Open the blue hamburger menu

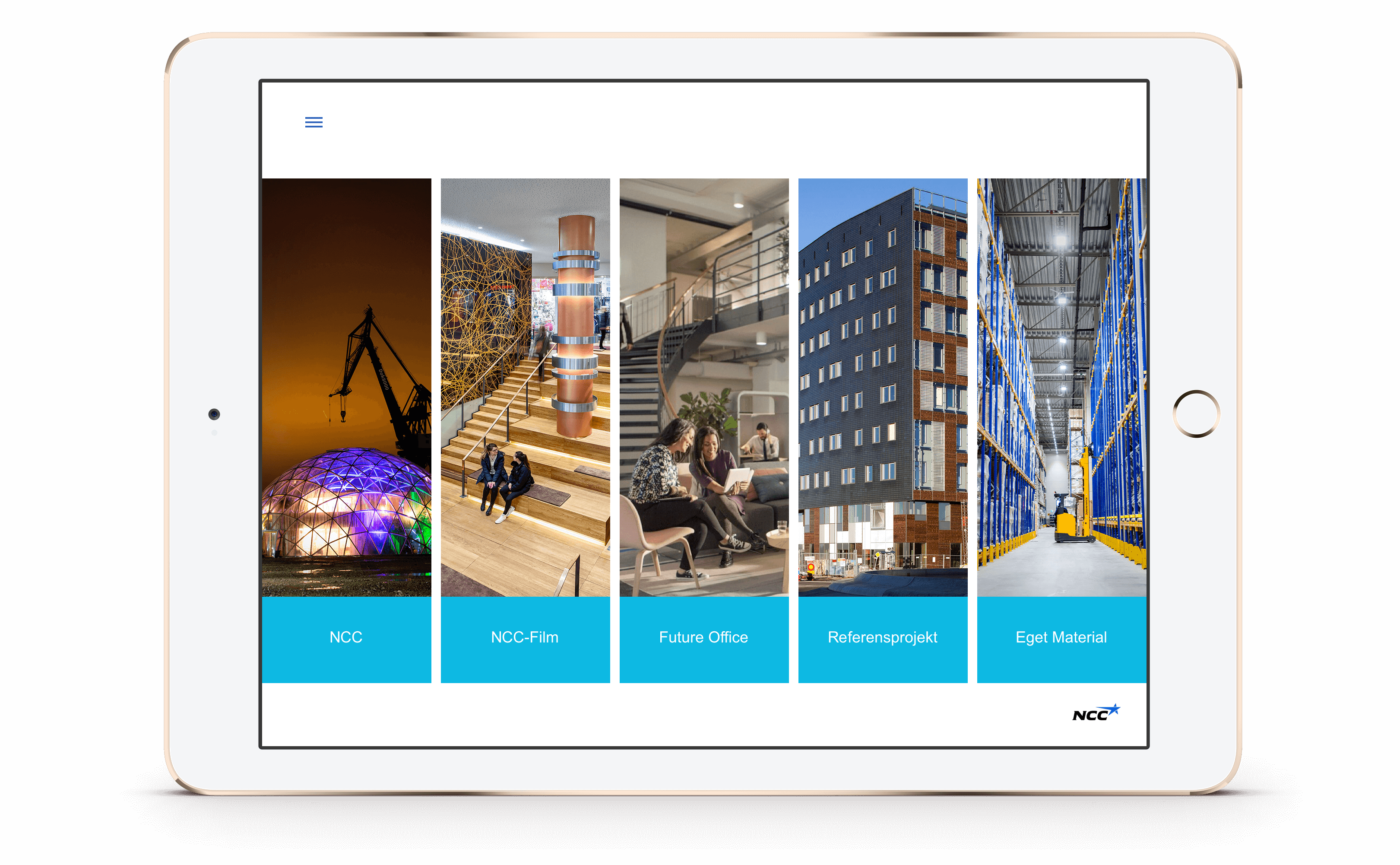(314, 122)
